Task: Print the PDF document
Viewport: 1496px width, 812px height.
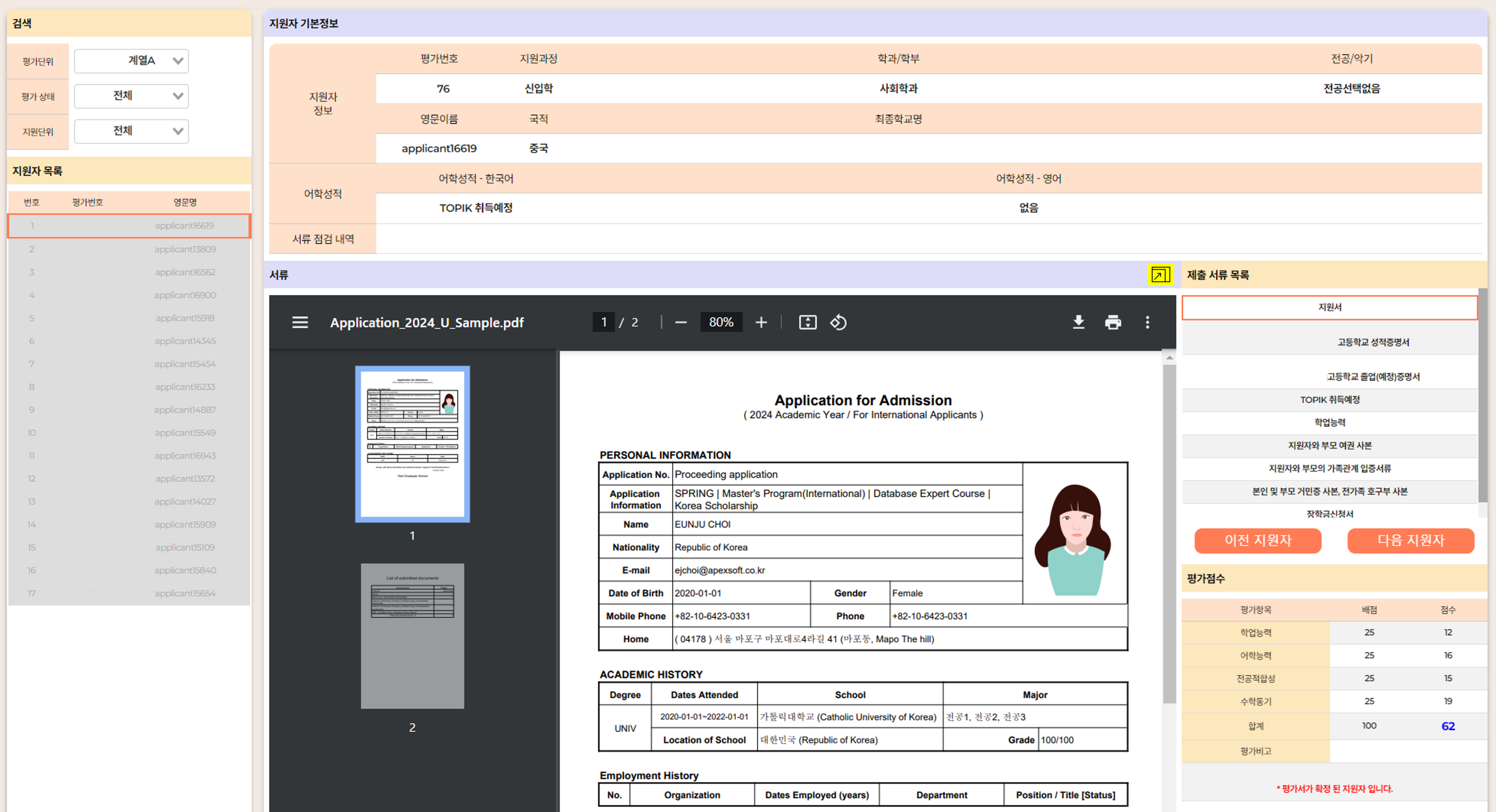Action: point(1113,322)
